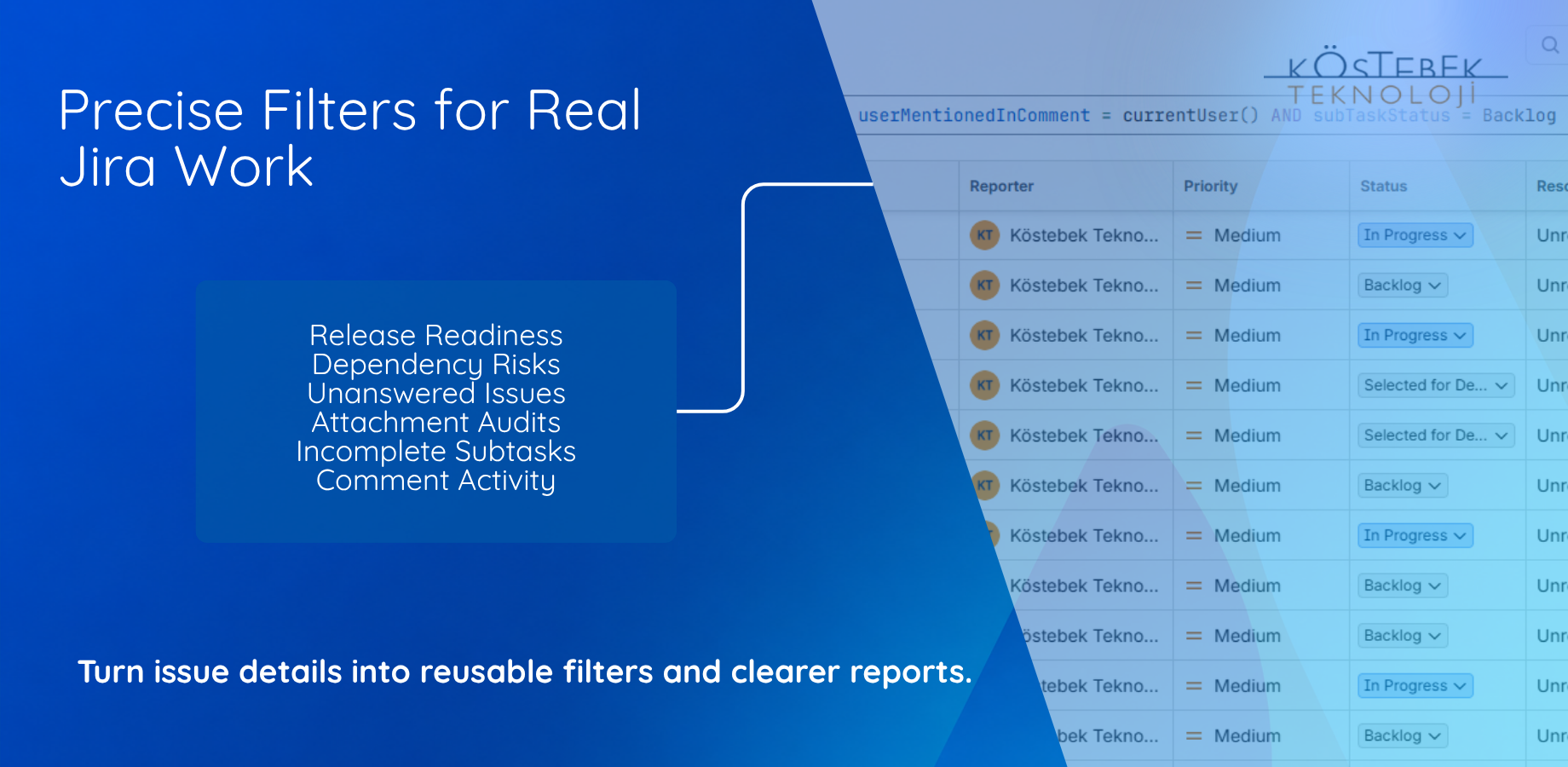The width and height of the screenshot is (1568, 767).
Task: Click into the JQL query field
Action: tap(1206, 115)
